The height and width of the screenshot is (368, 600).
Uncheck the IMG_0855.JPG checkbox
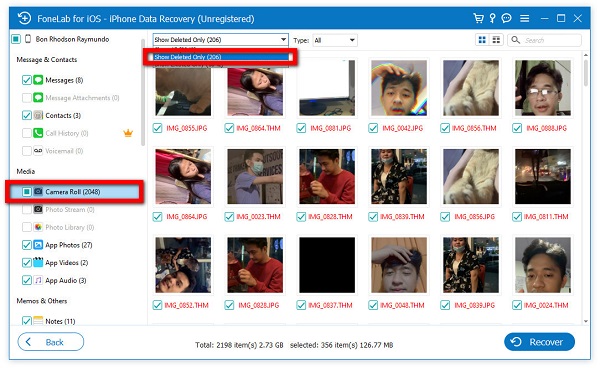tap(157, 128)
